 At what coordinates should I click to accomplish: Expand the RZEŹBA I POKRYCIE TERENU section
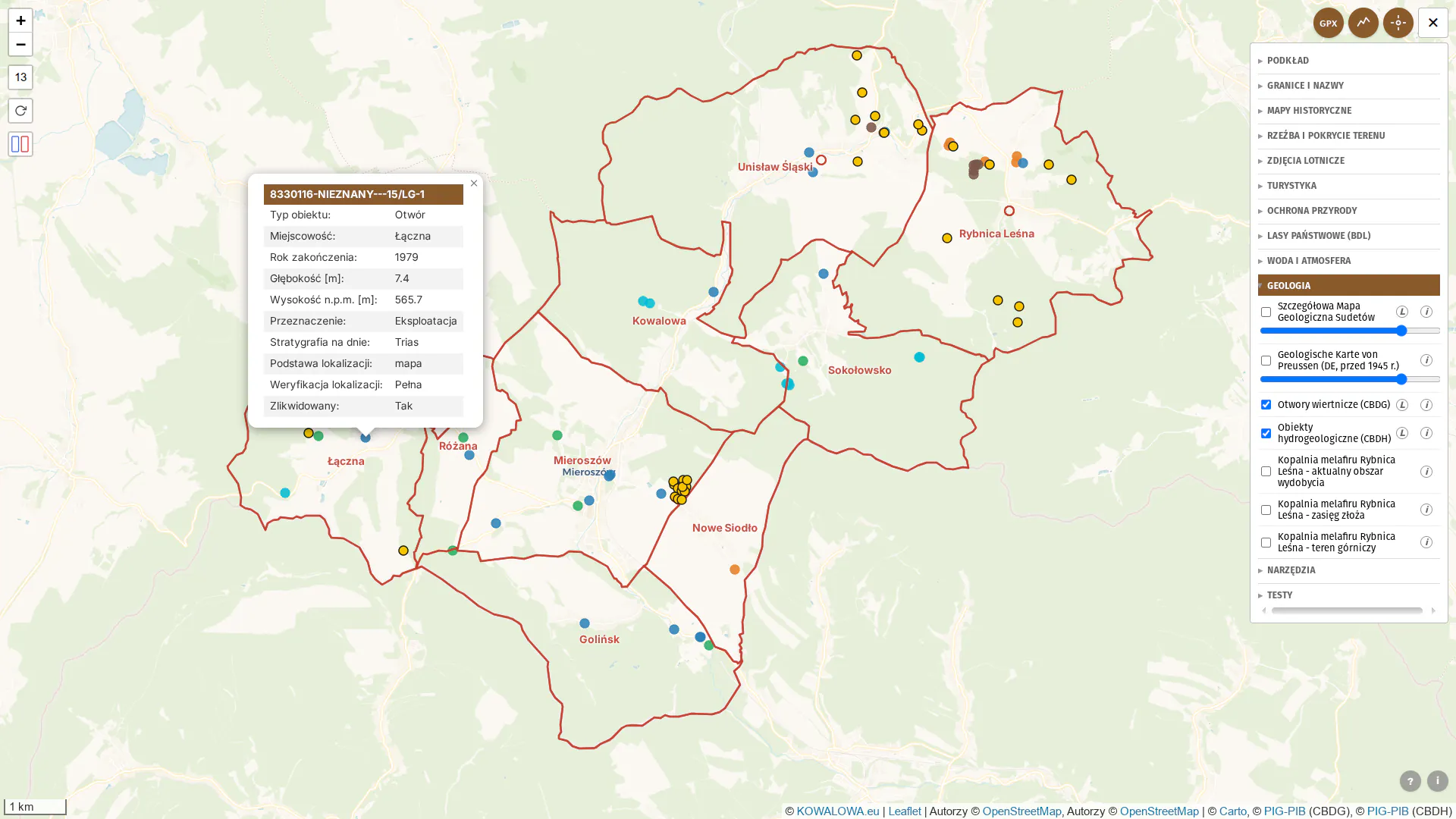(1348, 136)
